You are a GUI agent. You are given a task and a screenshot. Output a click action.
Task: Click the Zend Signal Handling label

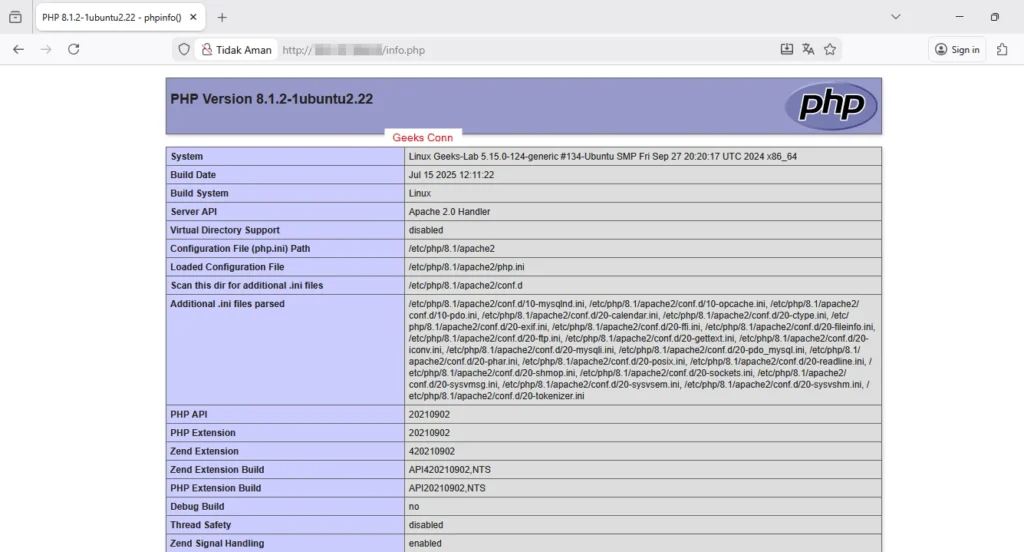pyautogui.click(x=217, y=544)
